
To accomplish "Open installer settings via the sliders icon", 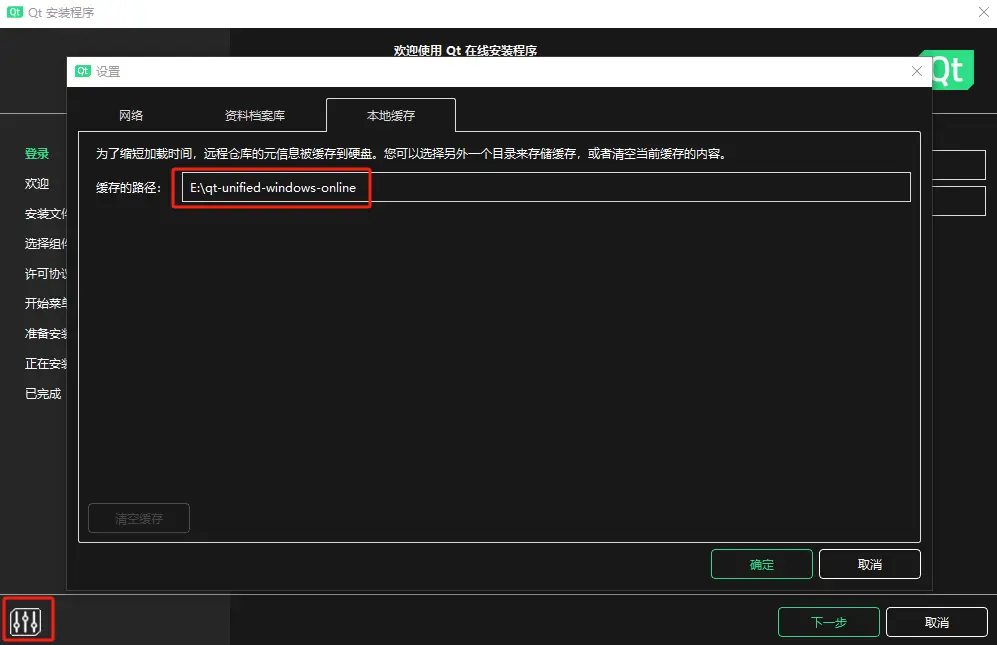I will tap(27, 618).
